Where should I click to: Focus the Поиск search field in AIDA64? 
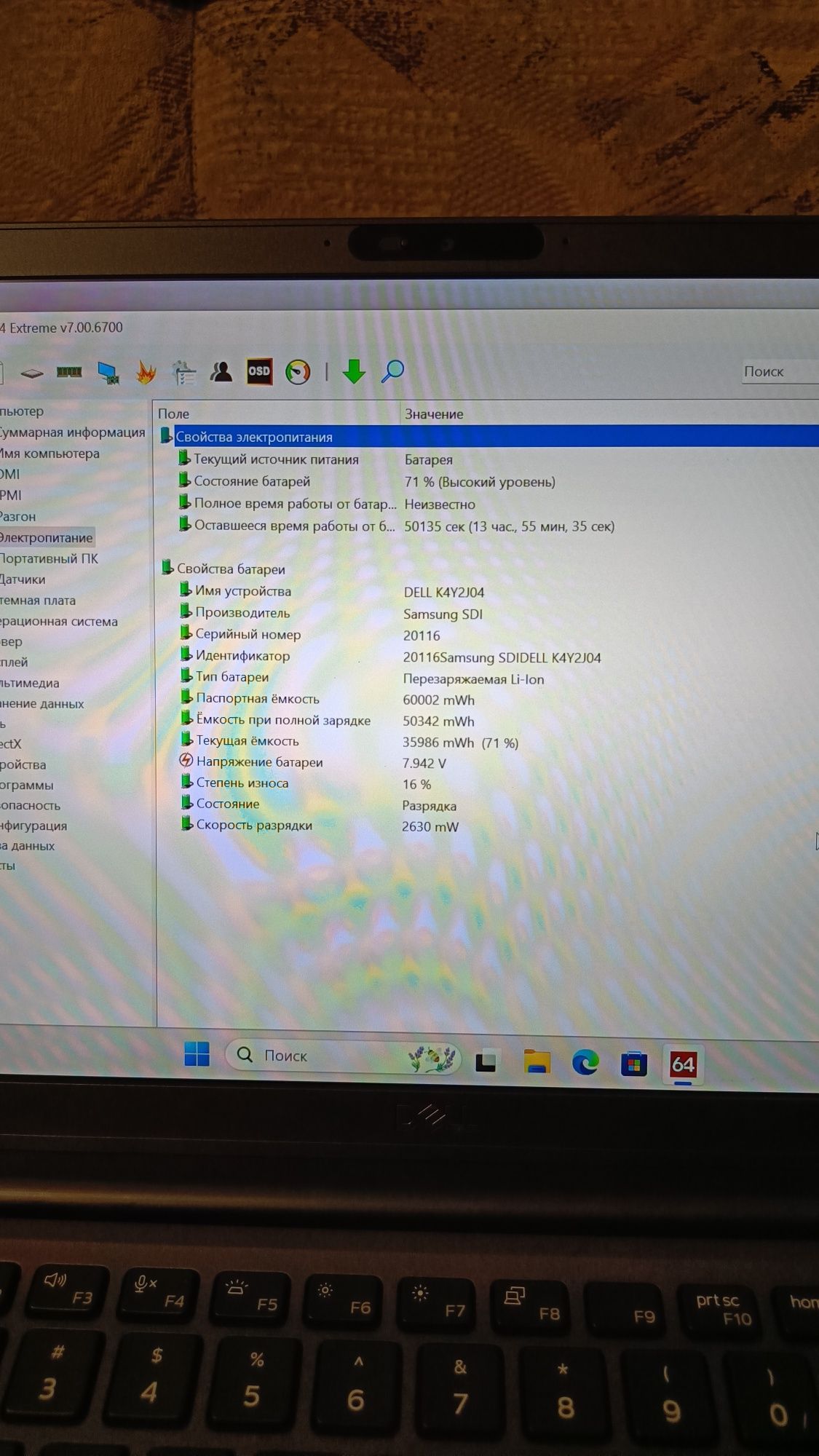[x=779, y=371]
